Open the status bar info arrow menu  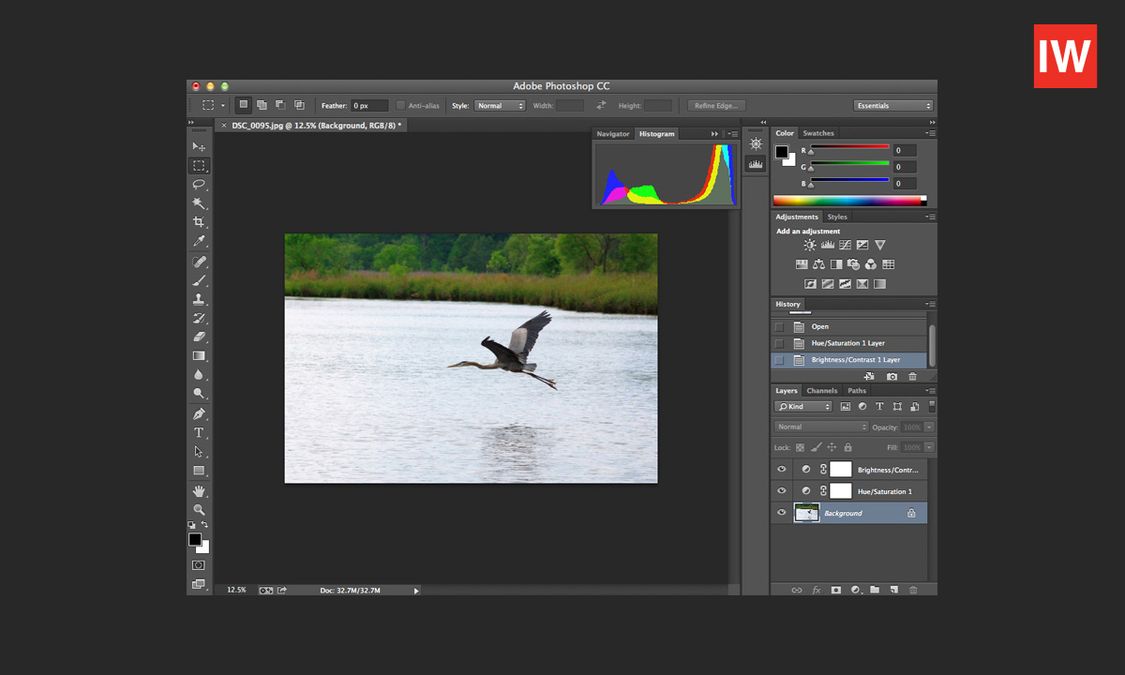coord(416,591)
